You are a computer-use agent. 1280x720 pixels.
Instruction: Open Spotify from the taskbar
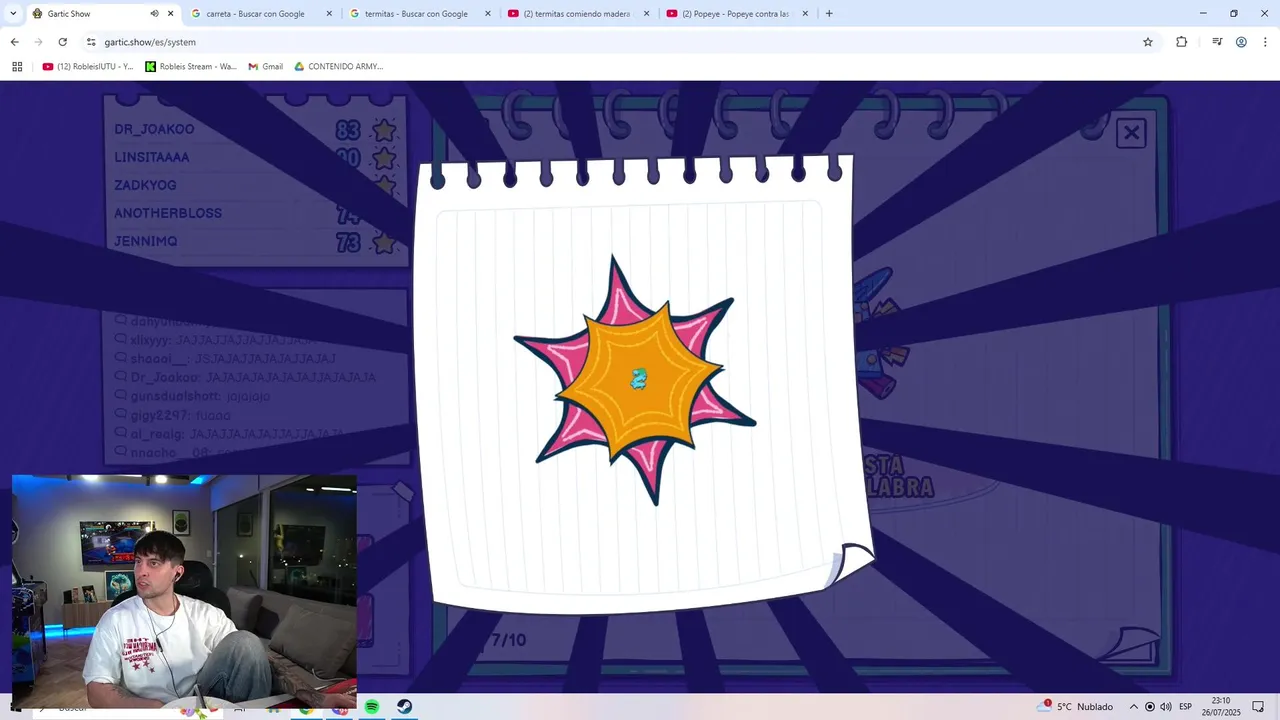372,707
